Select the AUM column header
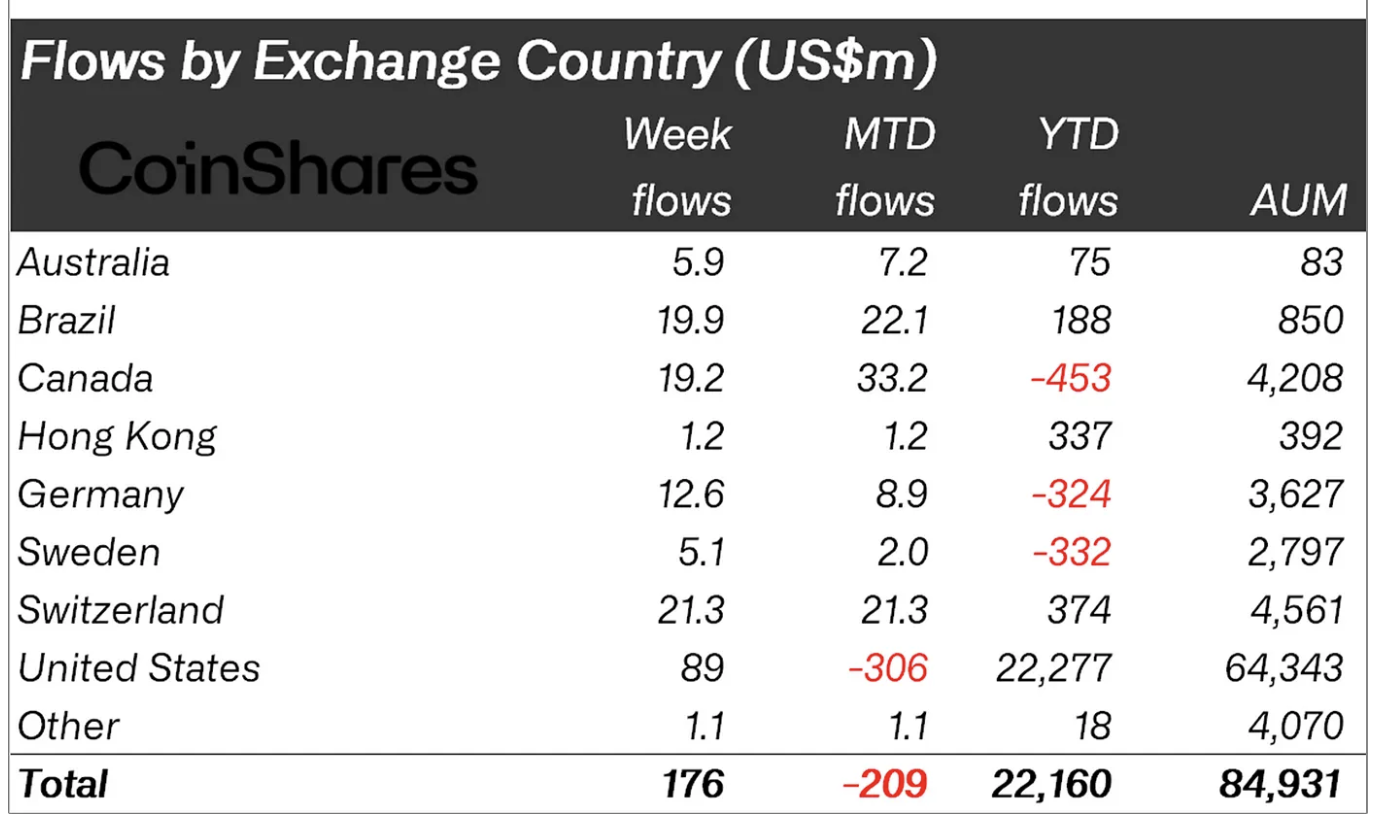This screenshot has height=824, width=1382. [1298, 201]
